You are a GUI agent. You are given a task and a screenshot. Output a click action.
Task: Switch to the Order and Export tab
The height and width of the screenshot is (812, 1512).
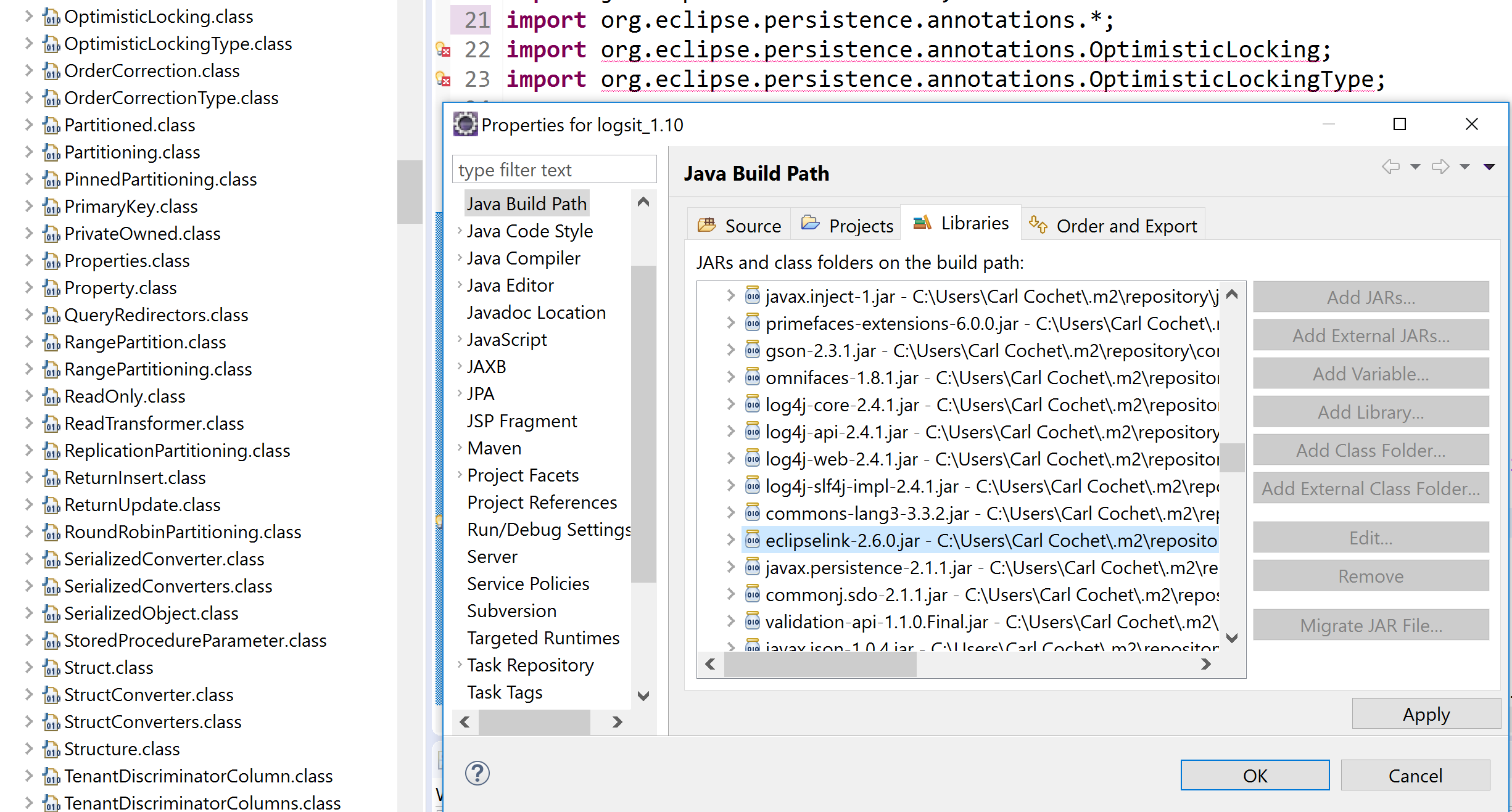point(1114,226)
